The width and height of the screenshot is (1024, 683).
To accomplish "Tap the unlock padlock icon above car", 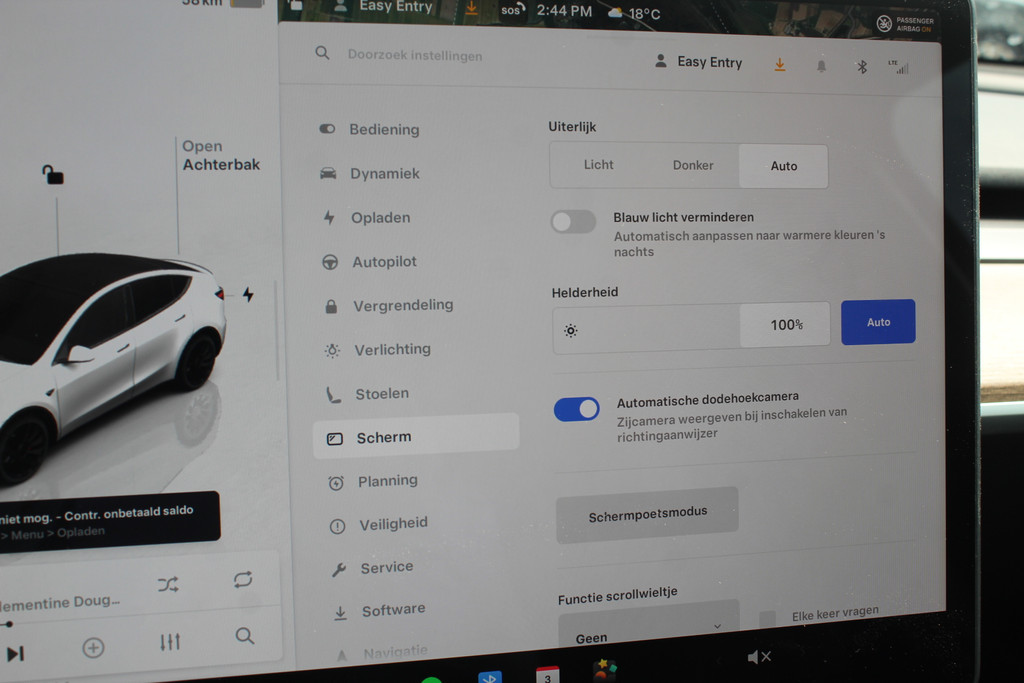I will click(52, 175).
